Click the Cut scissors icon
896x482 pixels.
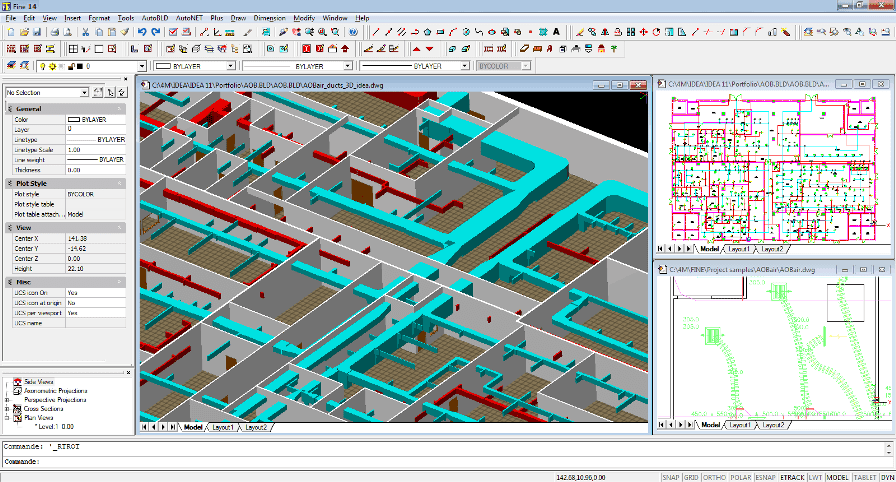click(x=87, y=32)
